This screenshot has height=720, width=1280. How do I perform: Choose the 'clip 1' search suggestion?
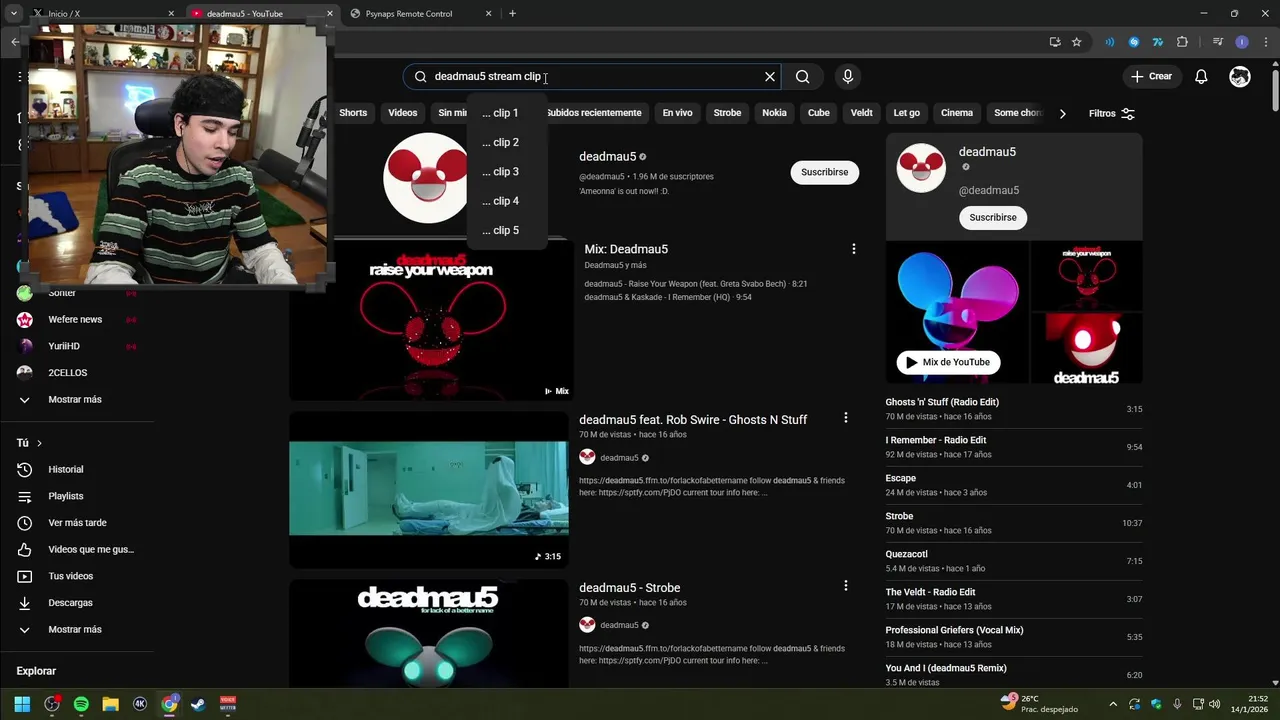tap(507, 113)
